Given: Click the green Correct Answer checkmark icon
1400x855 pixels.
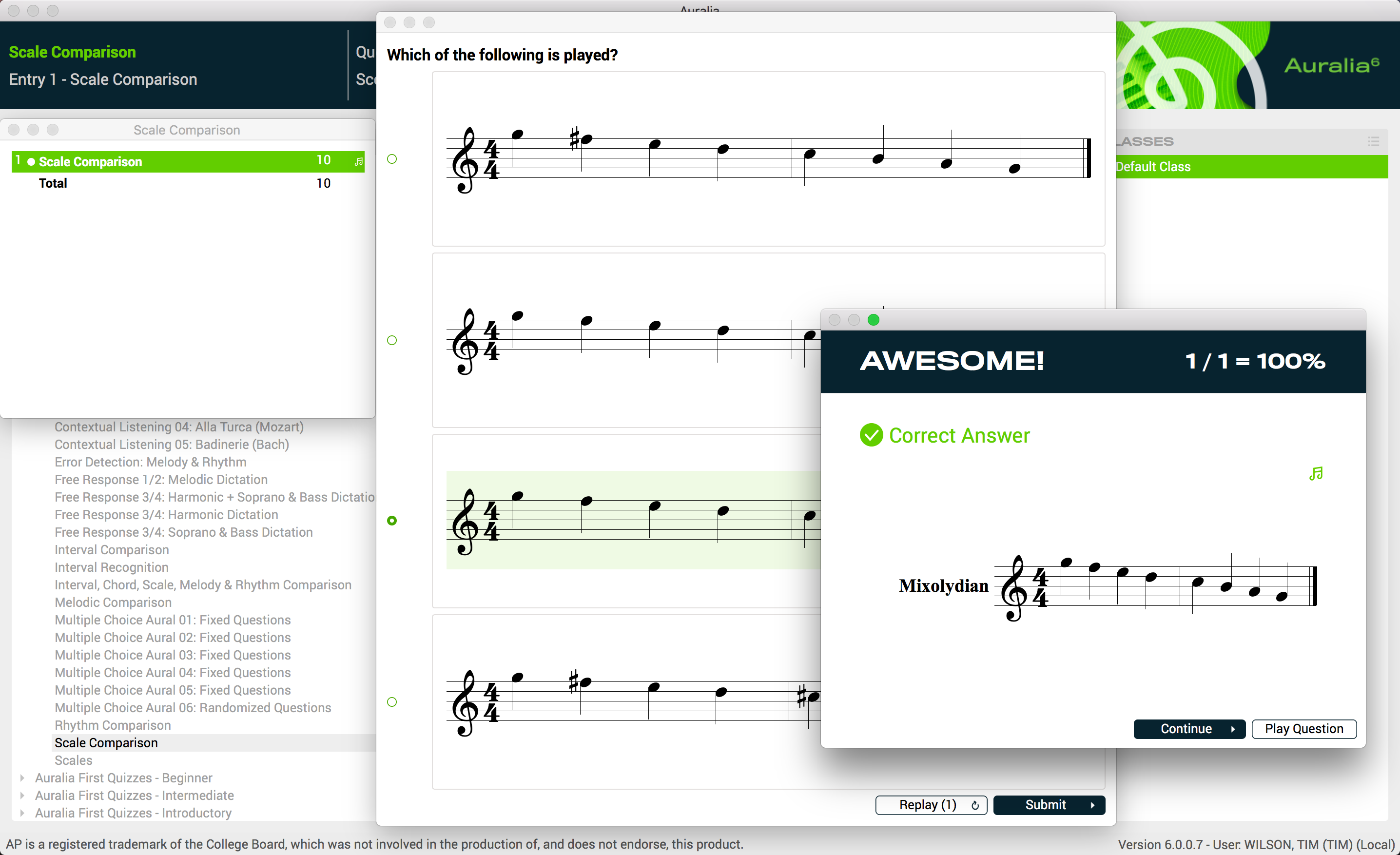Looking at the screenshot, I should [x=871, y=435].
